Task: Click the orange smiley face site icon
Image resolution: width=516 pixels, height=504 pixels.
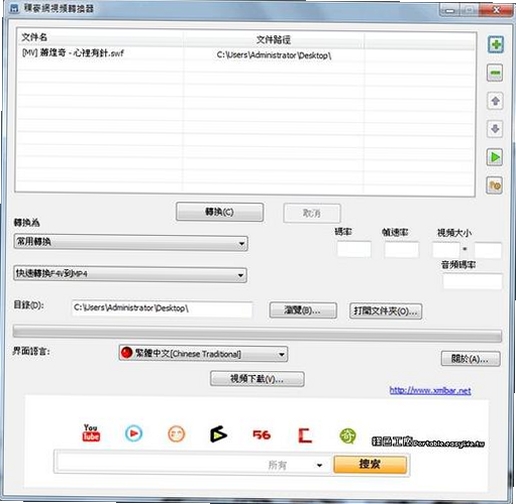Action: click(x=176, y=434)
